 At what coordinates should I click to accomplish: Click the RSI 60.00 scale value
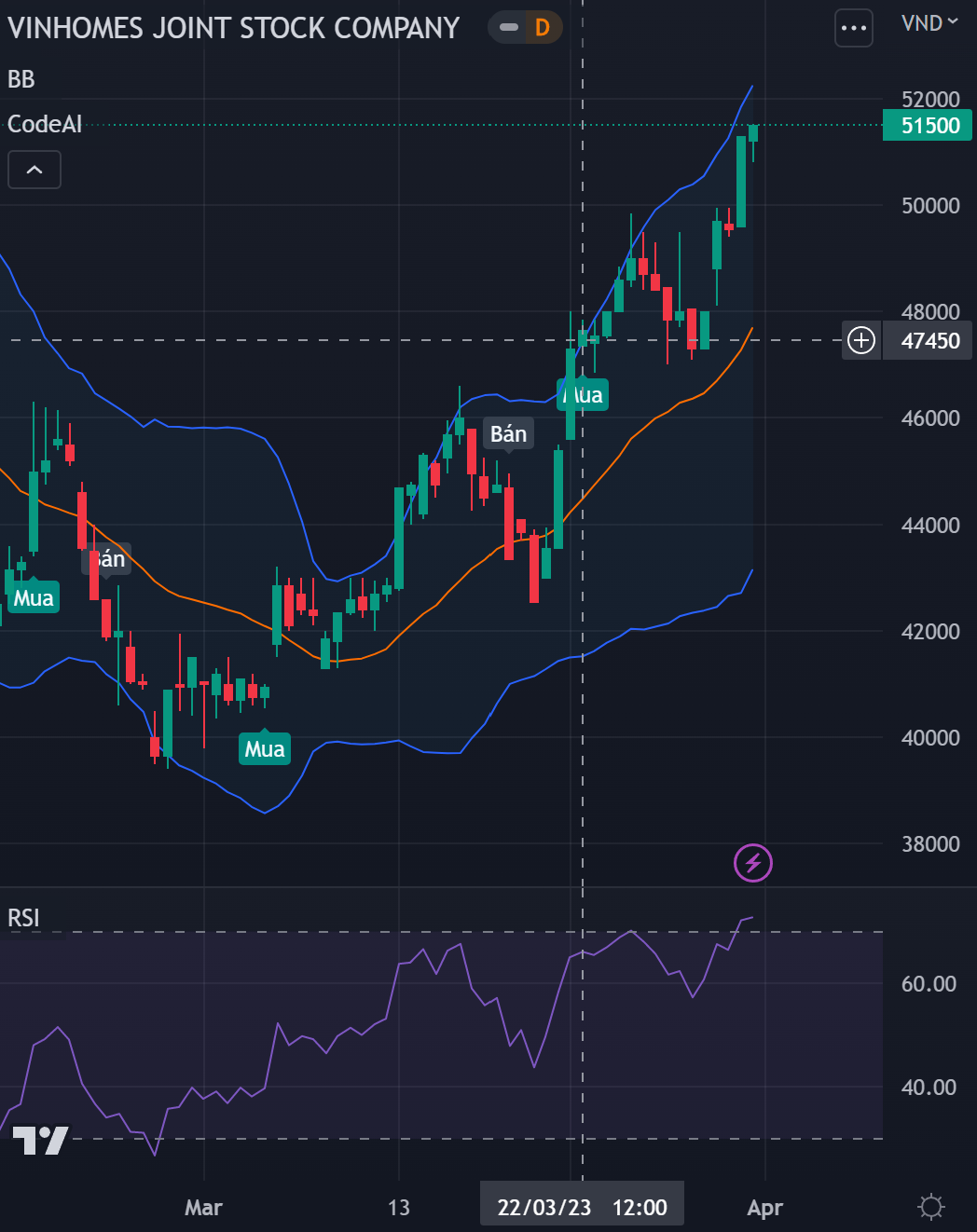(x=929, y=983)
